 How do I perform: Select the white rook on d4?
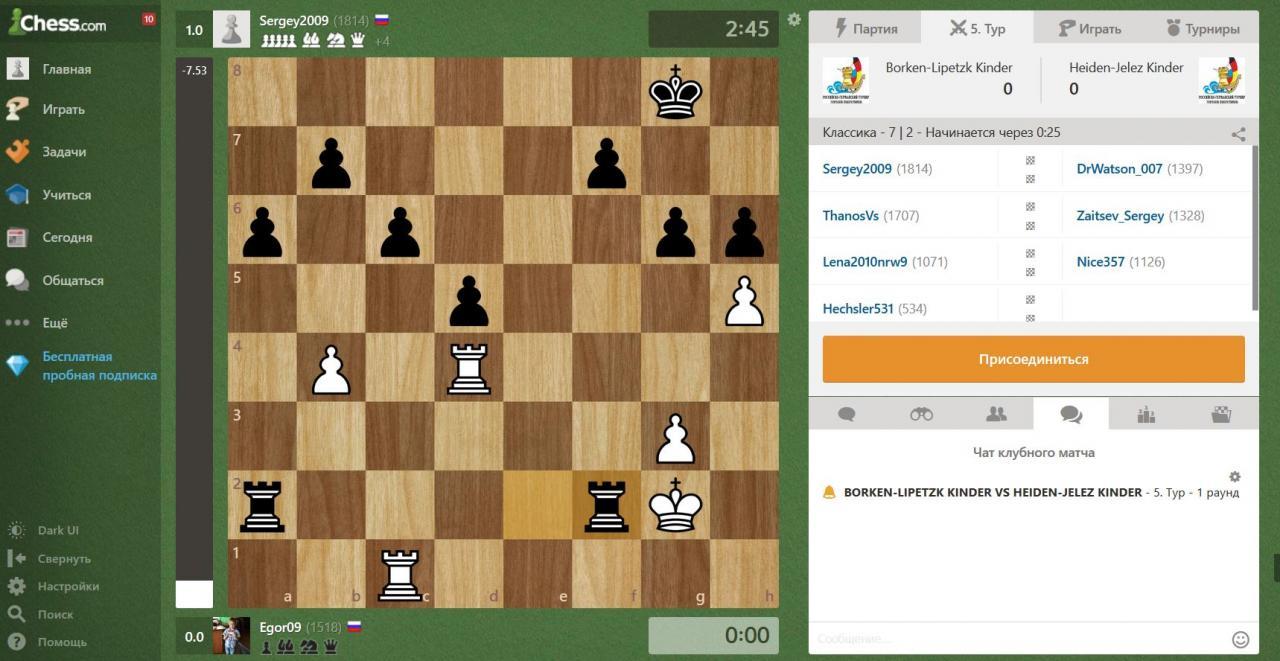point(469,367)
